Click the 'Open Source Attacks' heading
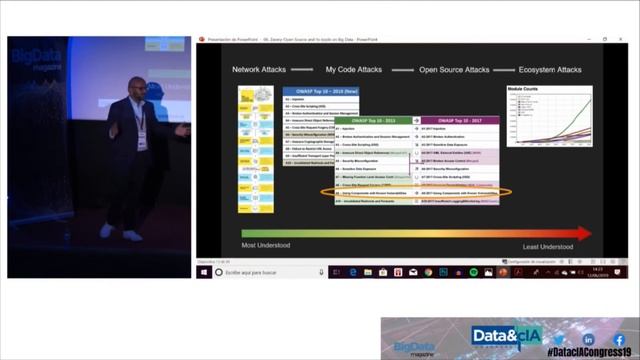The height and width of the screenshot is (360, 640). (x=454, y=70)
